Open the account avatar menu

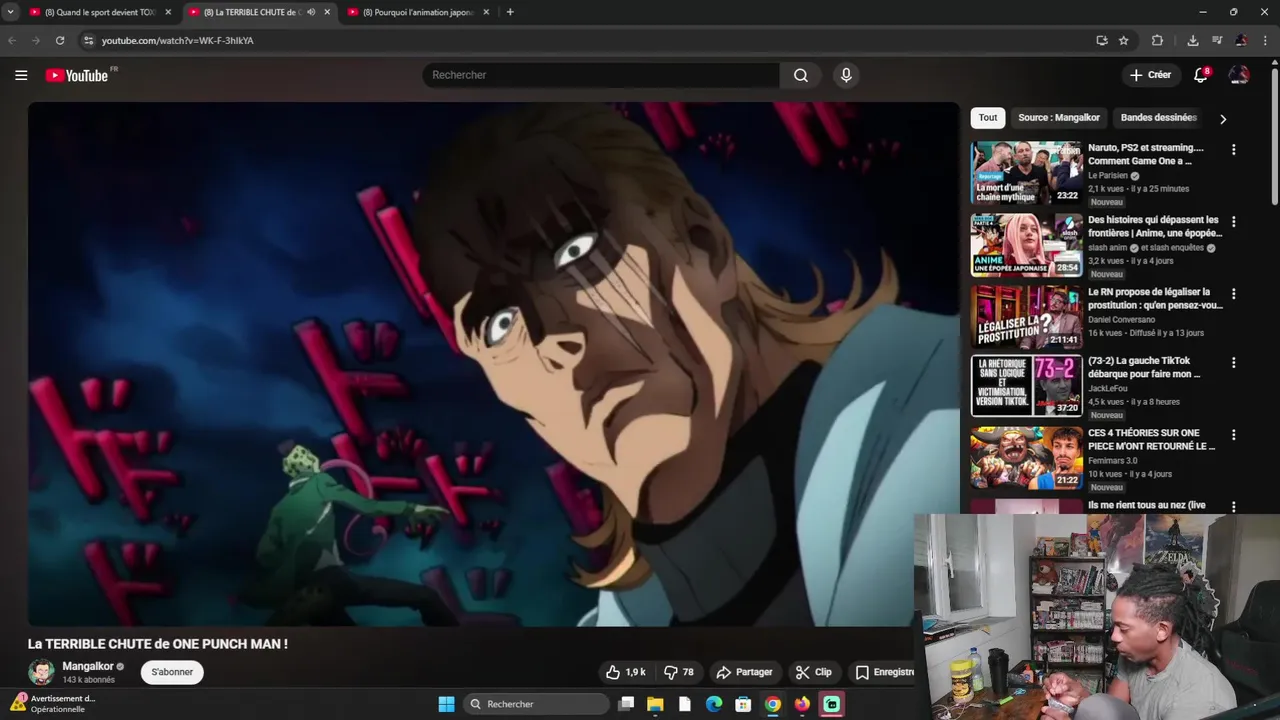[x=1239, y=75]
